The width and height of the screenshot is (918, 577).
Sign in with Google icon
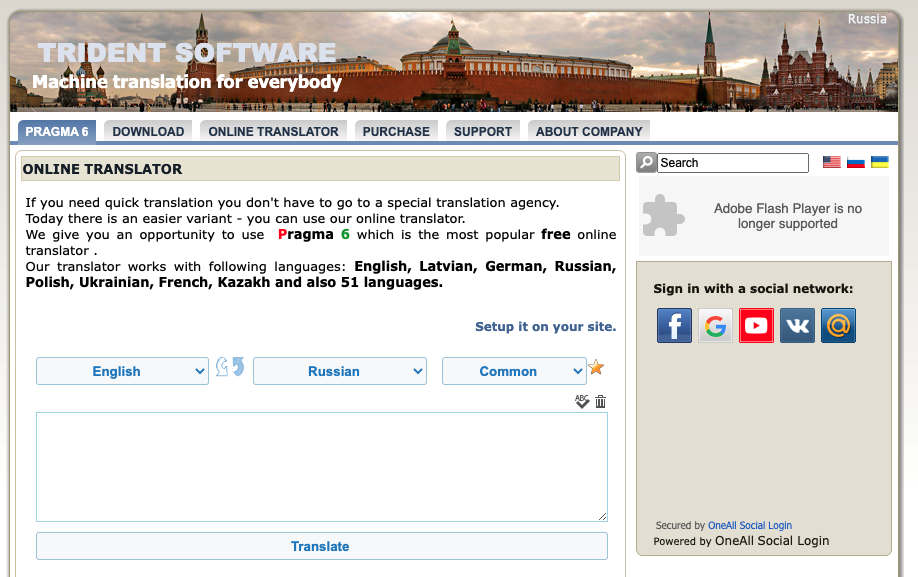pyautogui.click(x=715, y=325)
